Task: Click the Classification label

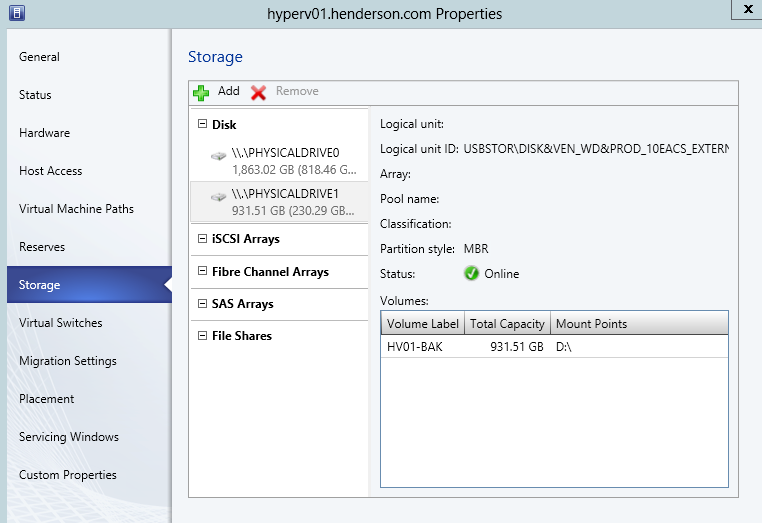Action: click(416, 224)
